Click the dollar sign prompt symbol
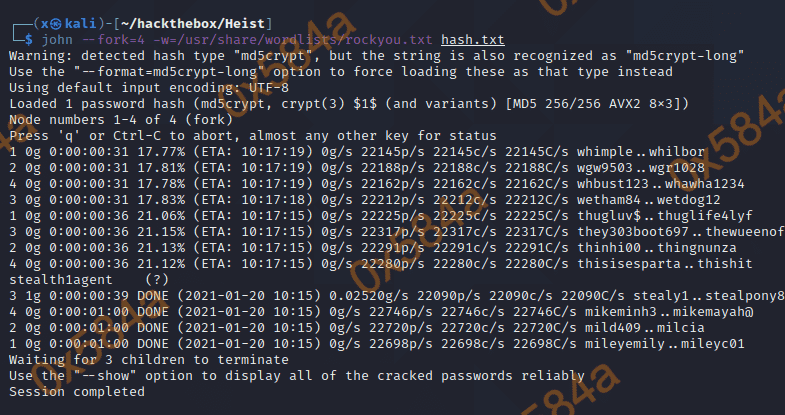 tap(28, 39)
